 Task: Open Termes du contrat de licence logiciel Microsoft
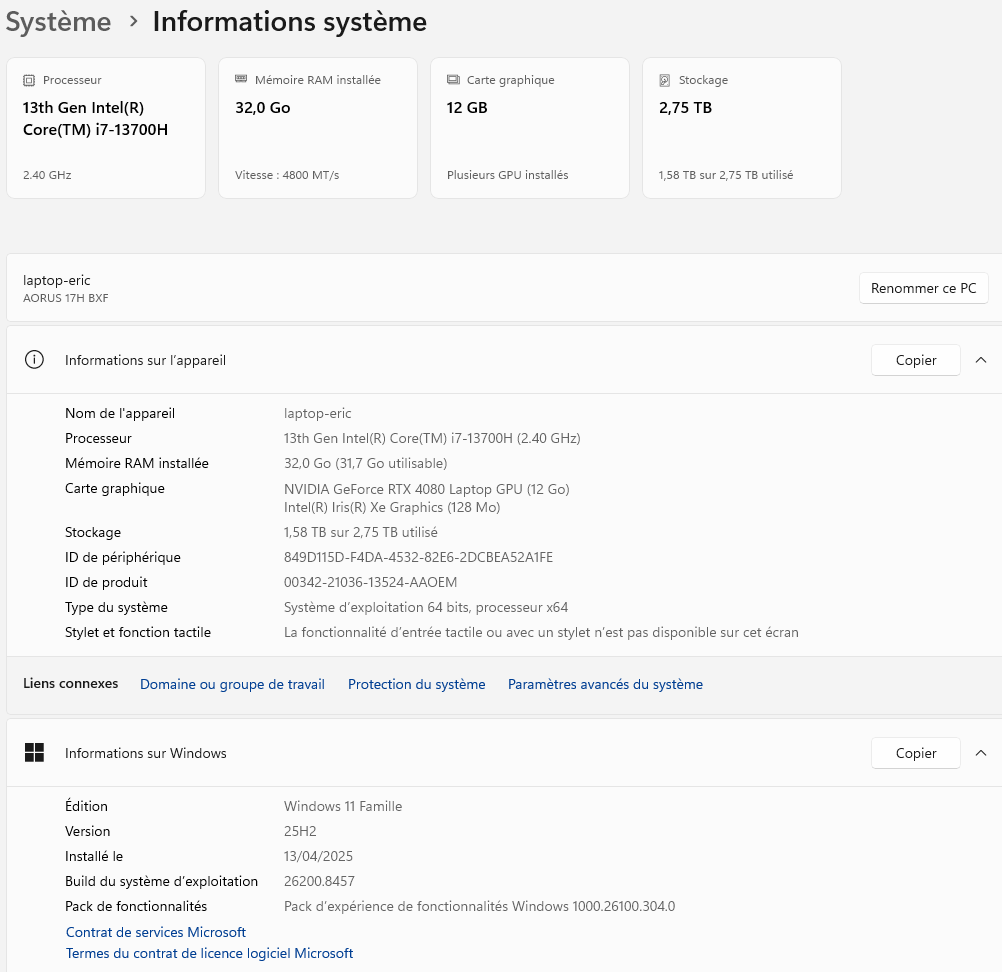pyautogui.click(x=210, y=953)
